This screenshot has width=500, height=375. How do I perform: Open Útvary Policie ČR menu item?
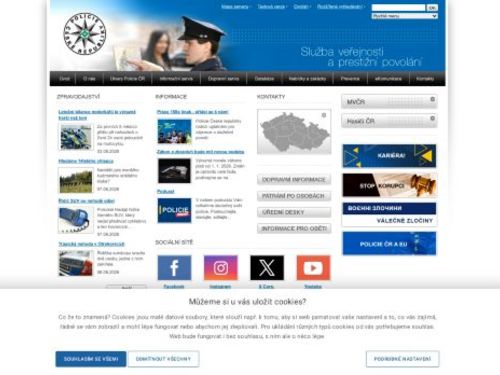127,79
